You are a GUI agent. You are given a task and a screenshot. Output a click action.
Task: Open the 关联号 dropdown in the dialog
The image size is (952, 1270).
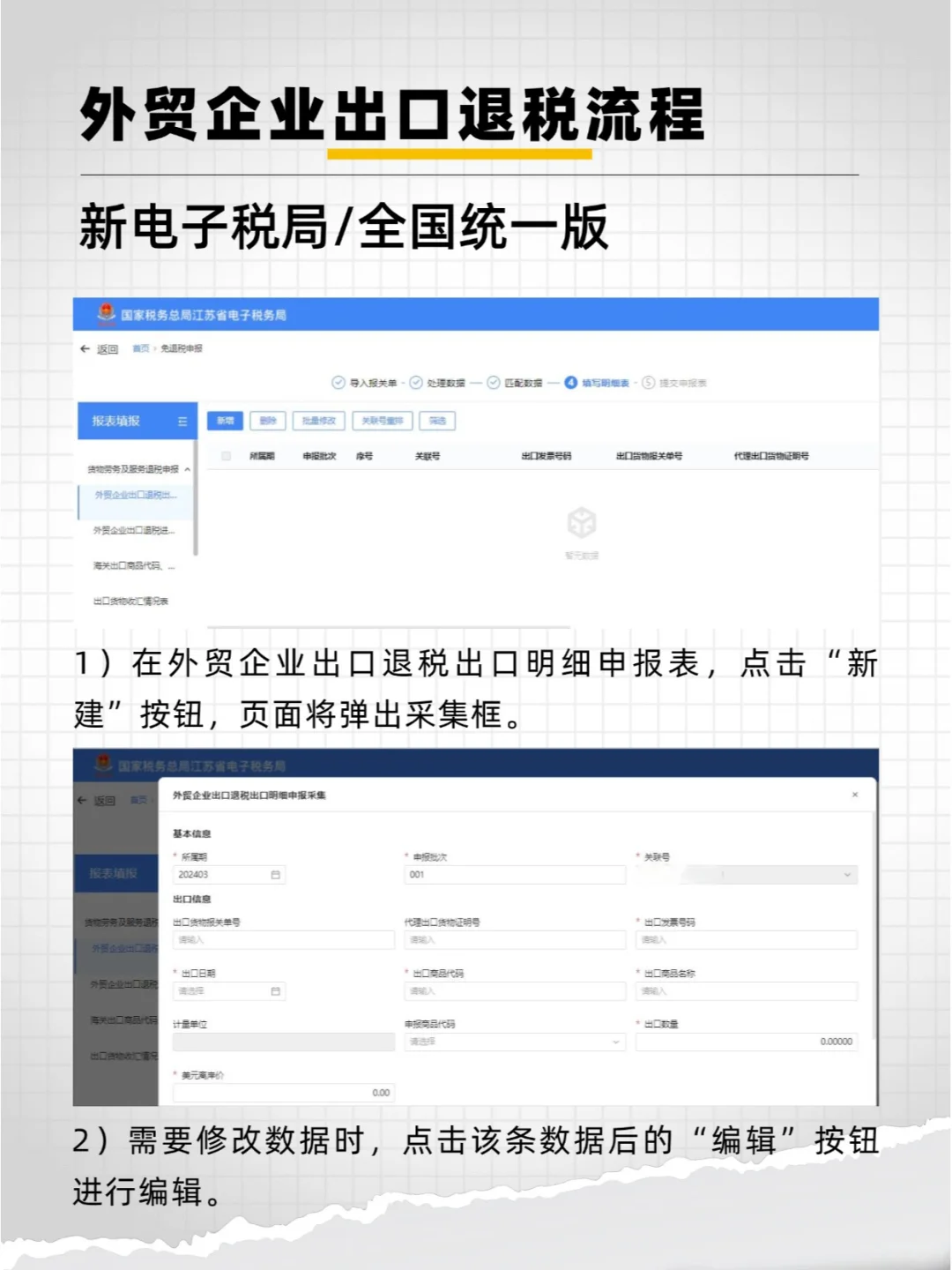[846, 875]
